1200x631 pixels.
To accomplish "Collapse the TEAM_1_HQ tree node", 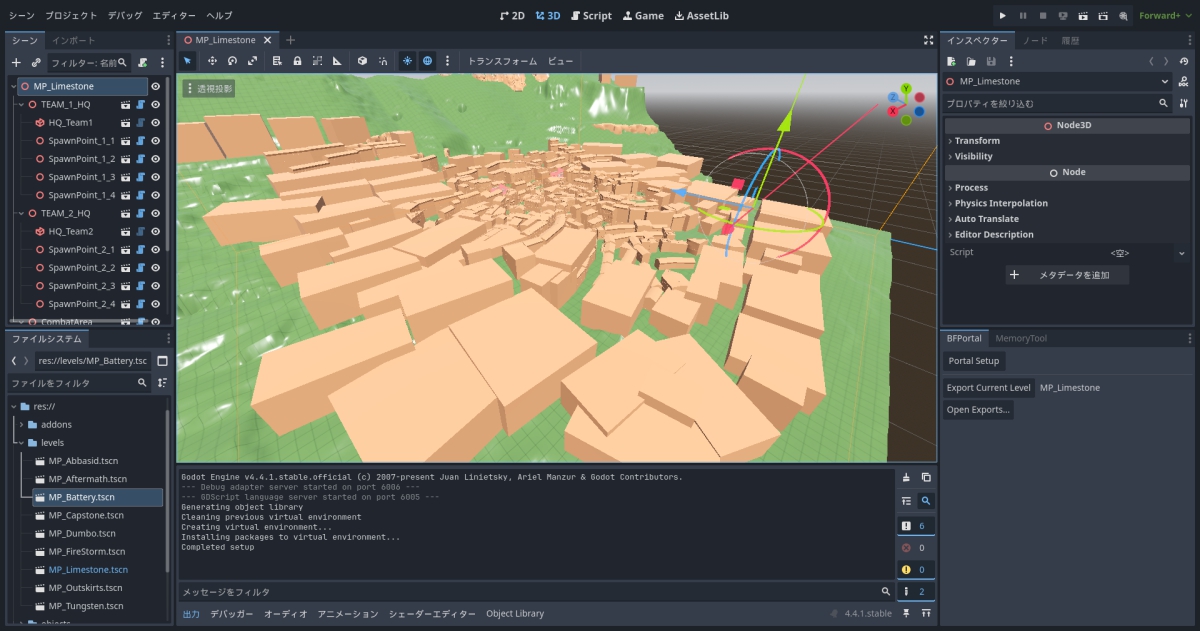I will 22,104.
